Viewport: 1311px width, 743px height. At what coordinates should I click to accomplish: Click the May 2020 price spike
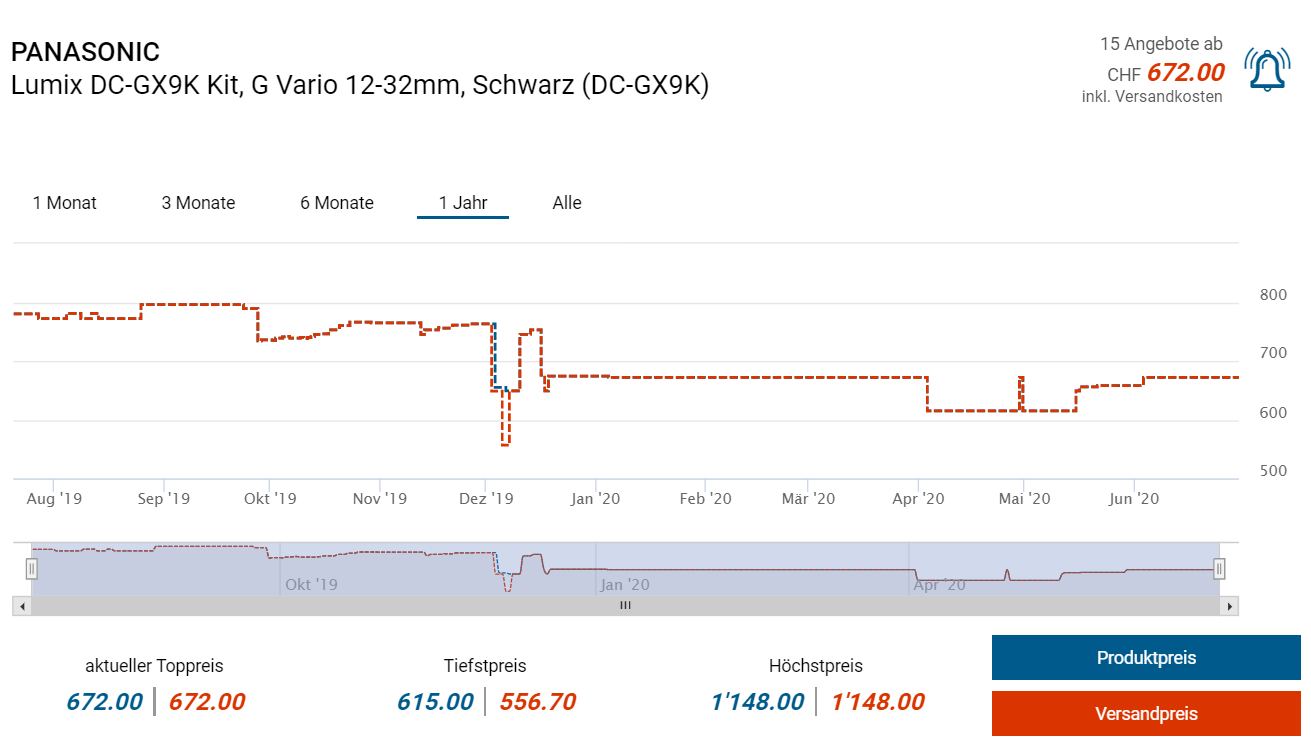tap(1021, 378)
